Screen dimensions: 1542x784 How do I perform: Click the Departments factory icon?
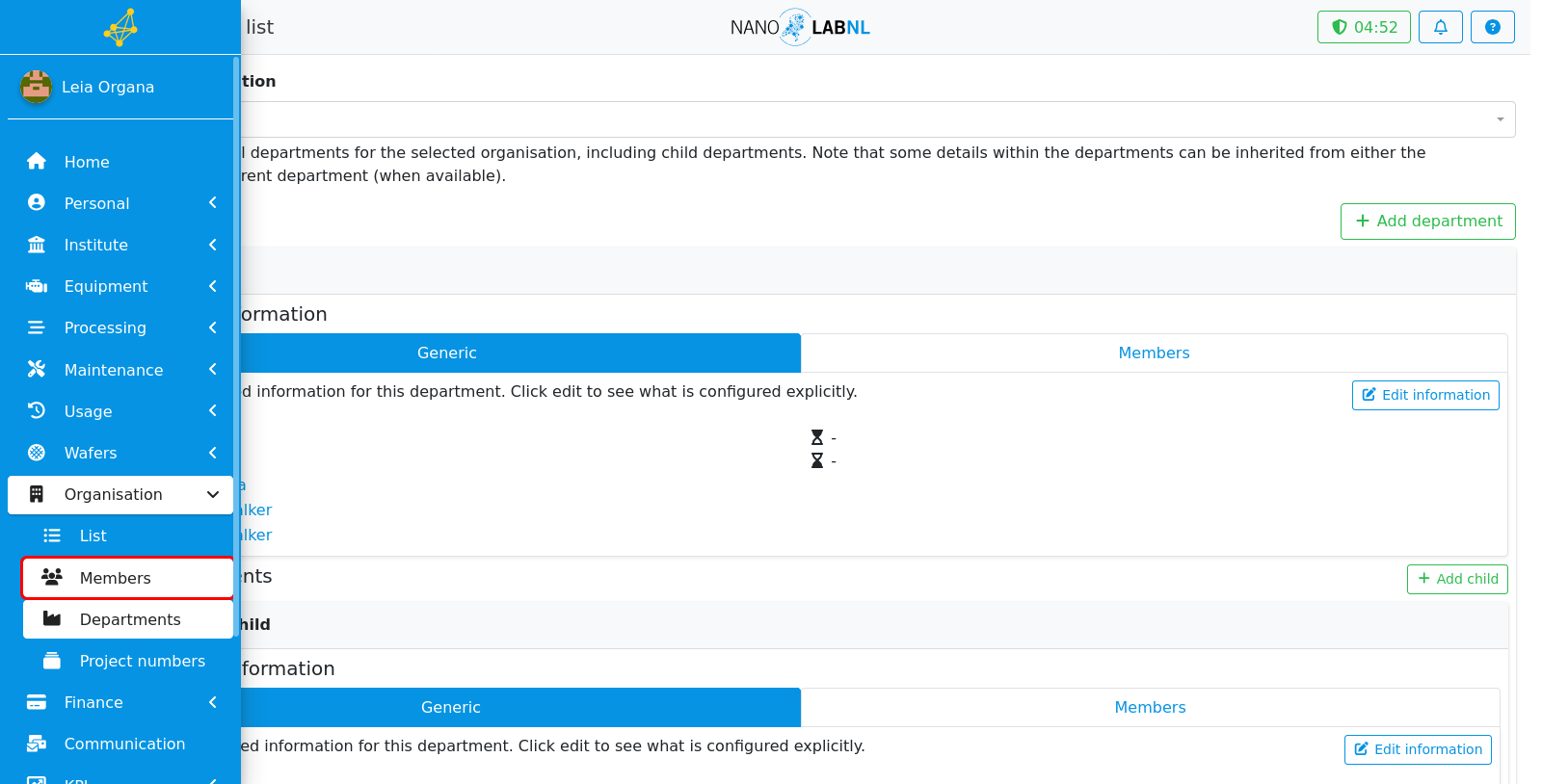52,619
